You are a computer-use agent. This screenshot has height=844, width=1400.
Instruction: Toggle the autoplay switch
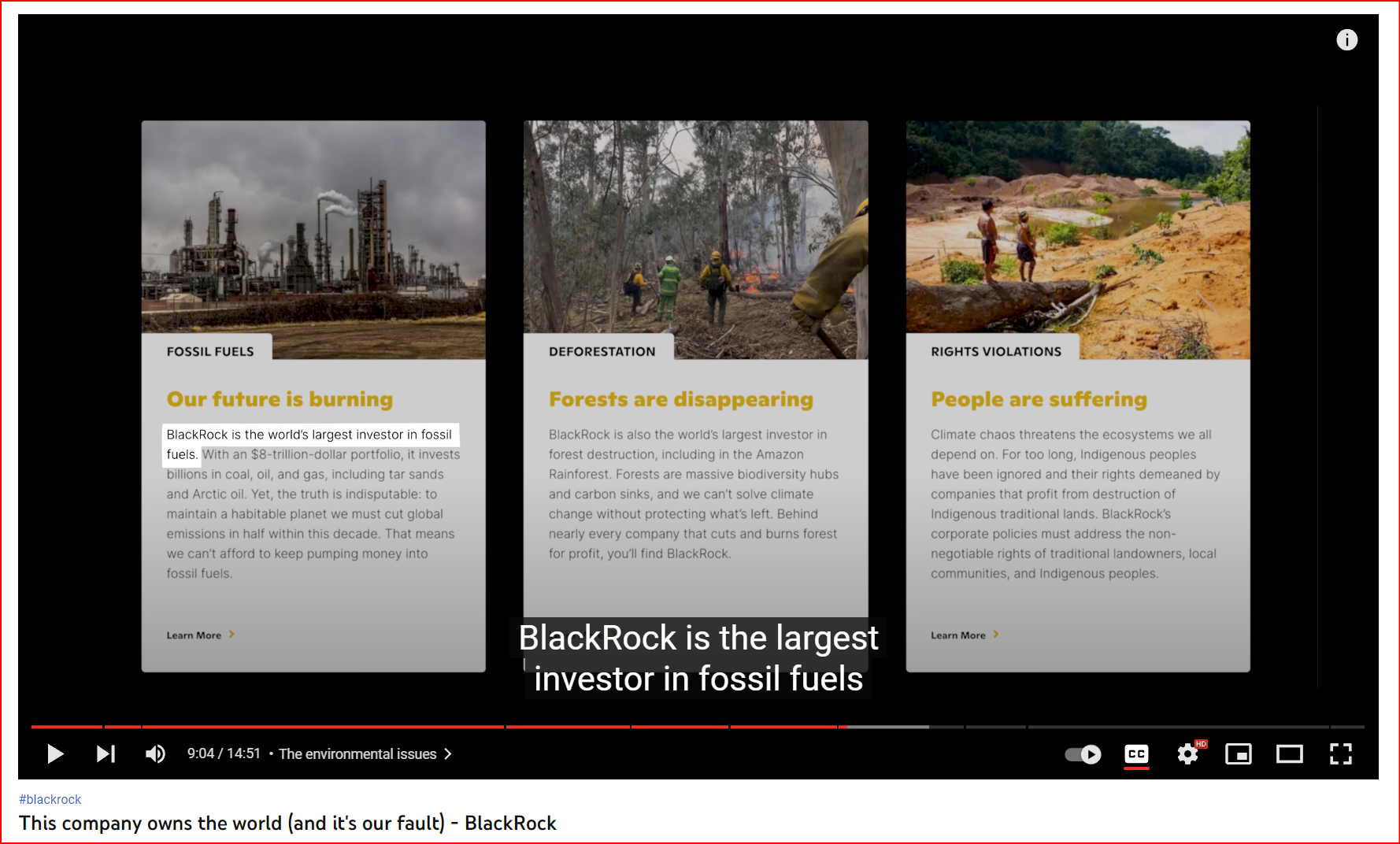pyautogui.click(x=1083, y=754)
